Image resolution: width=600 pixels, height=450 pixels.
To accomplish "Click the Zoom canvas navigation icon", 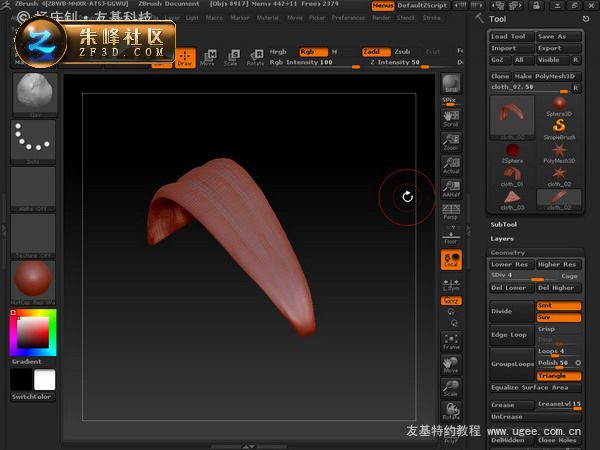I will click(x=451, y=142).
